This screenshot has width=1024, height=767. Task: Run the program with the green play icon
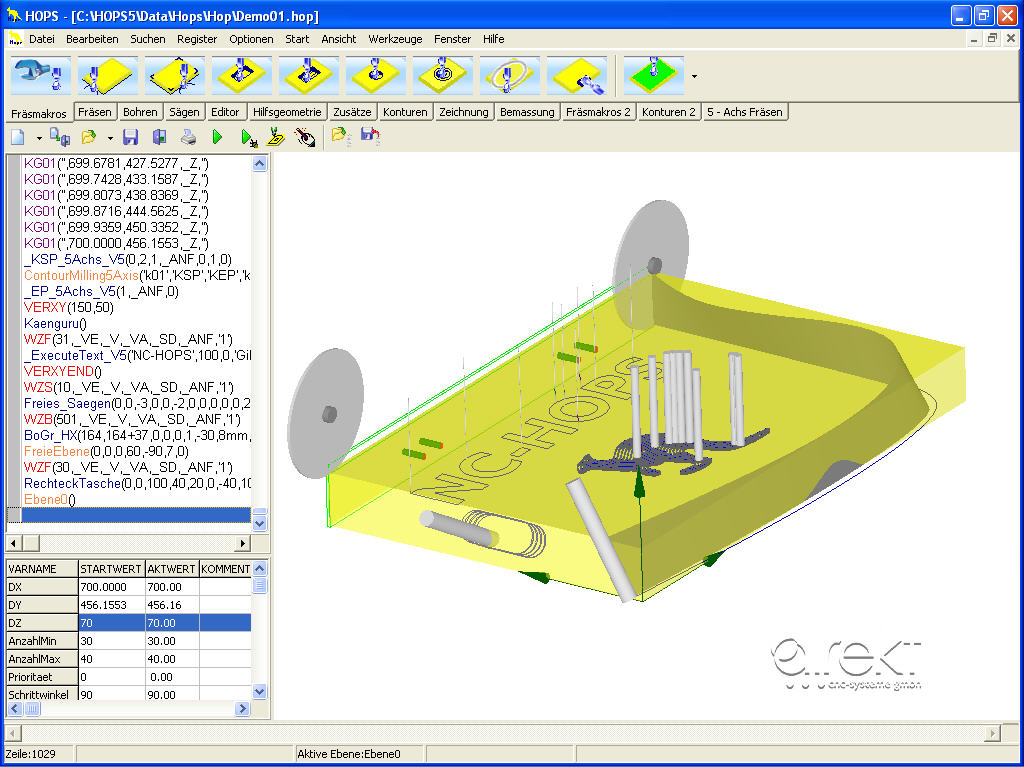coord(217,137)
